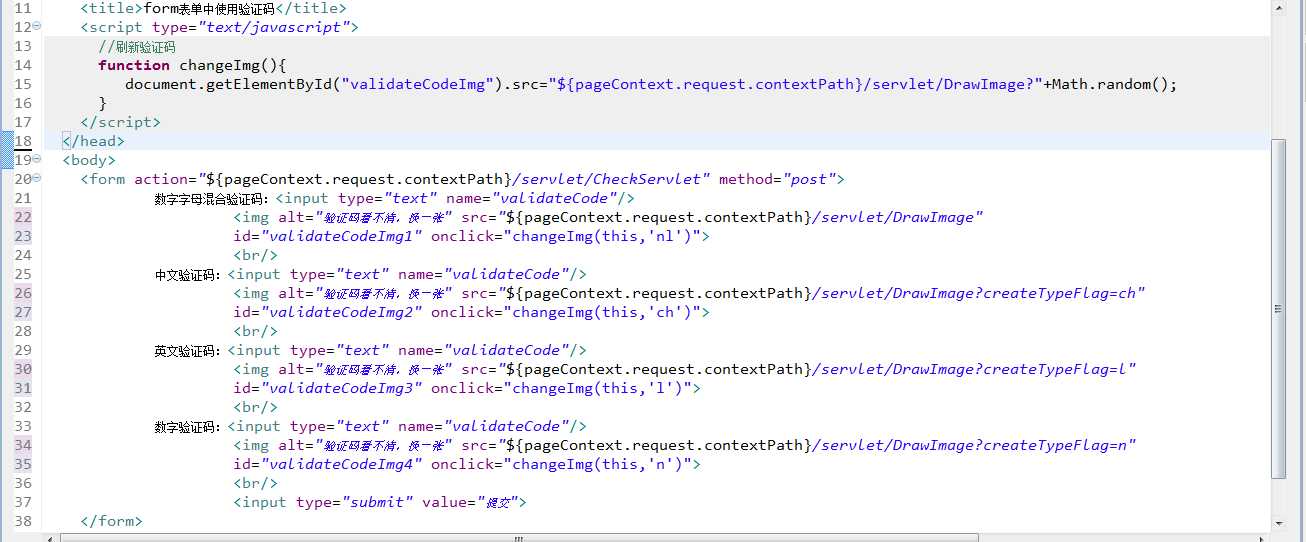
Task: Click line number 31 in the gutter
Action: [23, 388]
